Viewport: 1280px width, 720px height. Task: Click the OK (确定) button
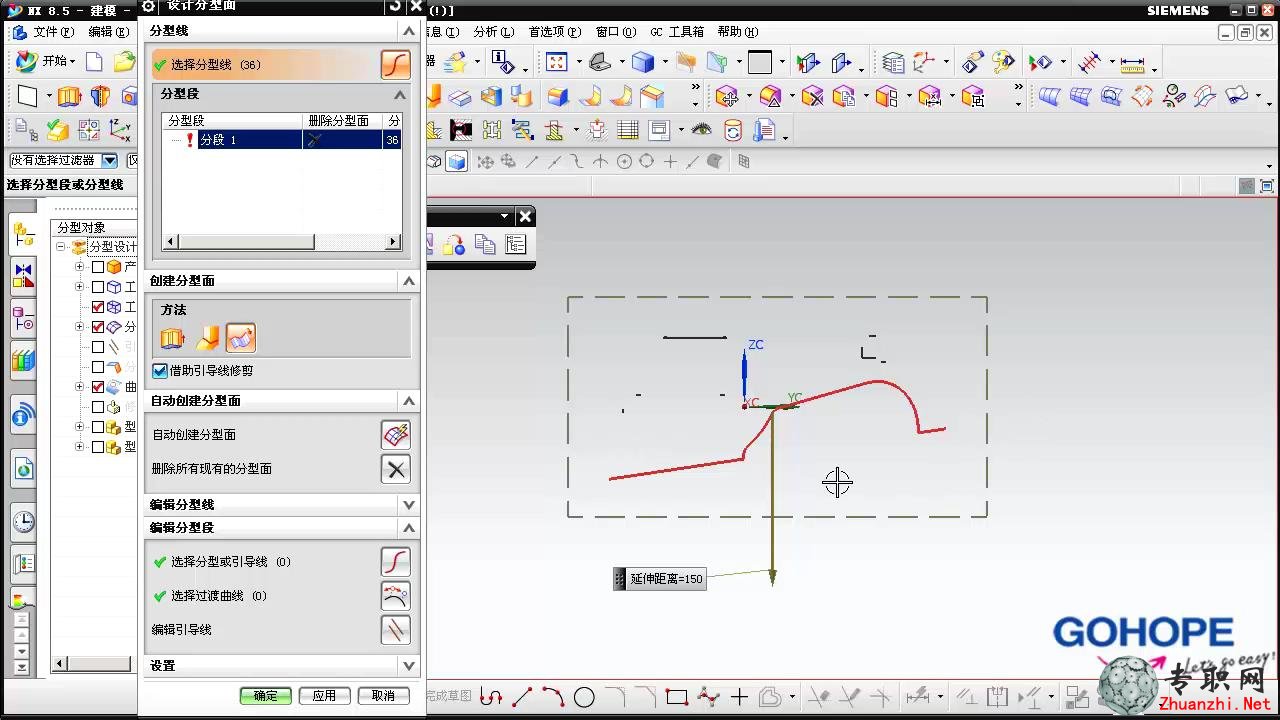(x=266, y=696)
